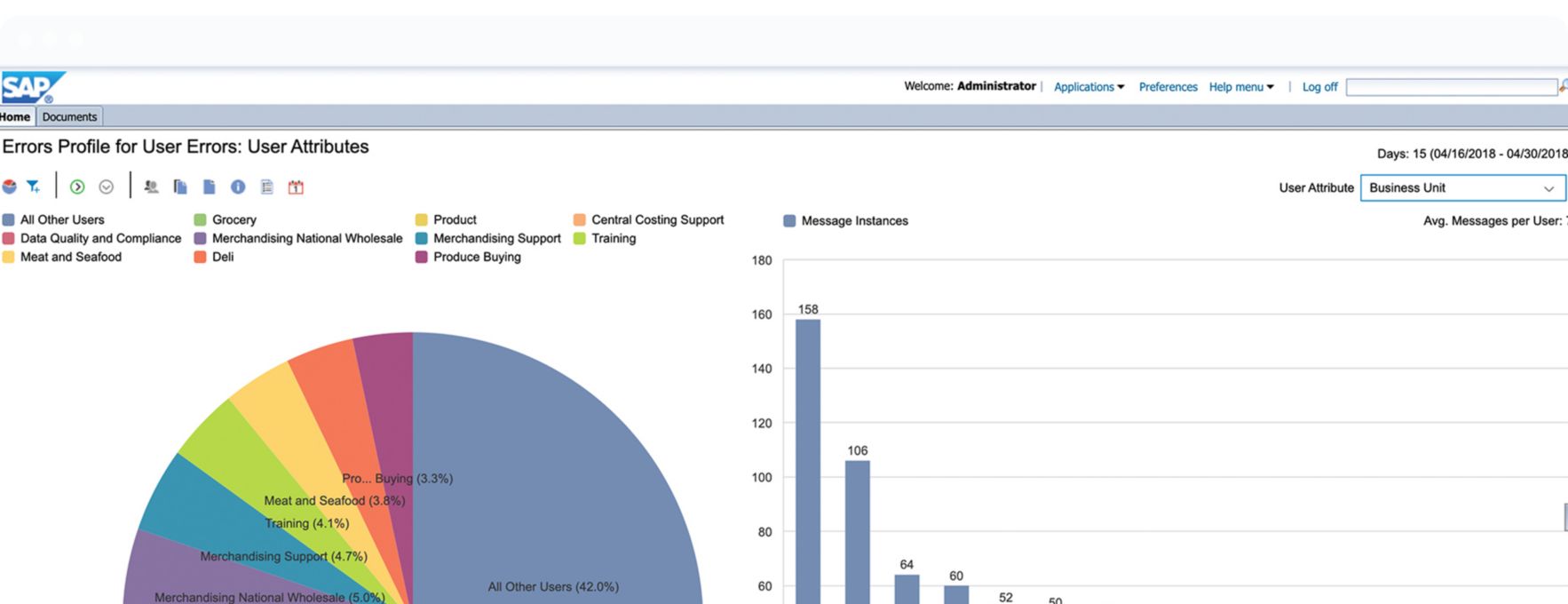
Task: Open the Applications dropdown menu
Action: (1089, 87)
